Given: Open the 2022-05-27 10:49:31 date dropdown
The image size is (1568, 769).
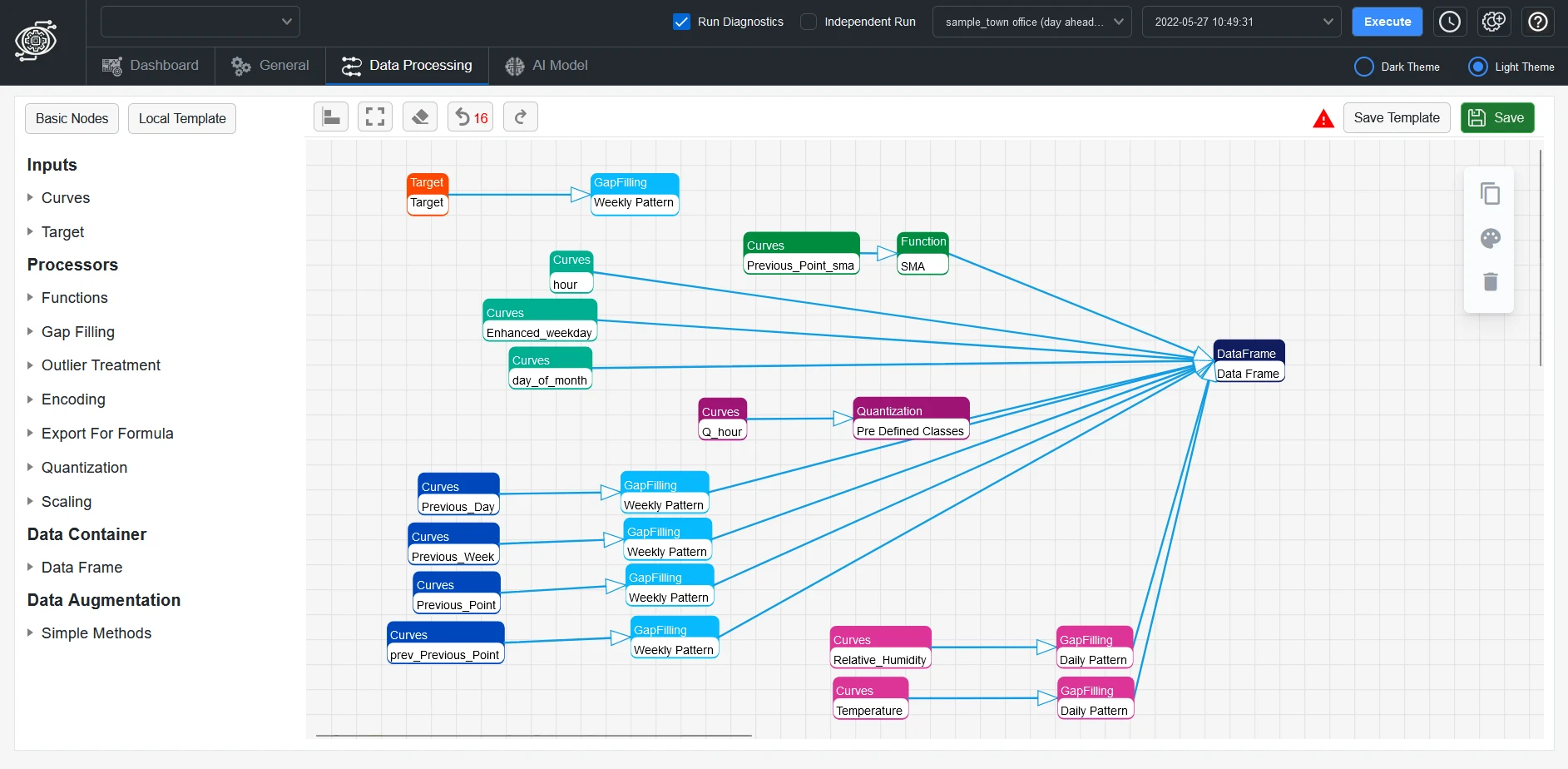Looking at the screenshot, I should click(x=1242, y=22).
